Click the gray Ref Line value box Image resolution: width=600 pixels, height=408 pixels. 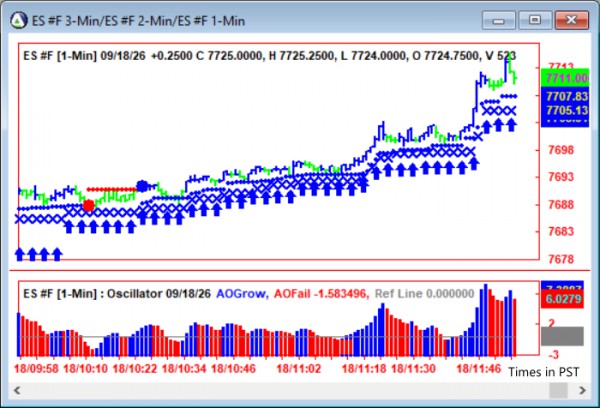pos(562,336)
